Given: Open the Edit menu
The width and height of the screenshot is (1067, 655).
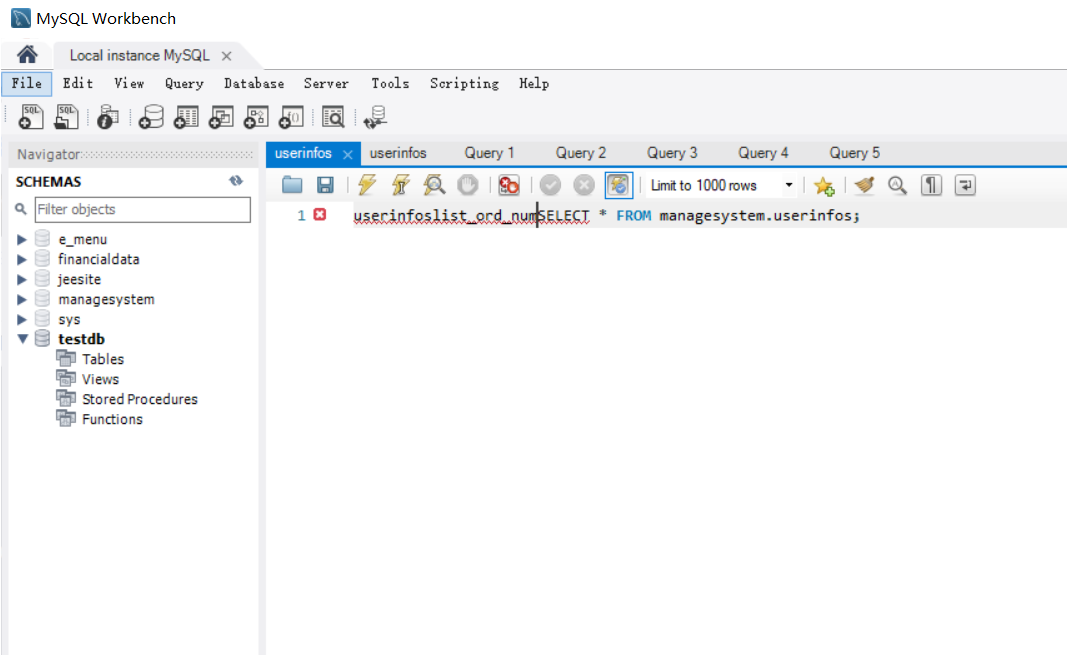Looking at the screenshot, I should click(78, 83).
